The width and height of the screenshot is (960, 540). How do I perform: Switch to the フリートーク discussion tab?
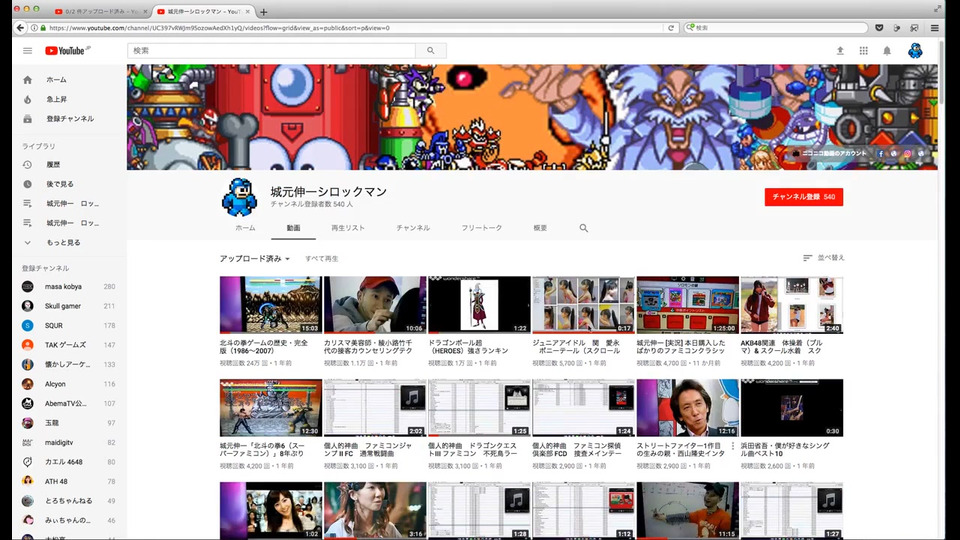[x=482, y=228]
